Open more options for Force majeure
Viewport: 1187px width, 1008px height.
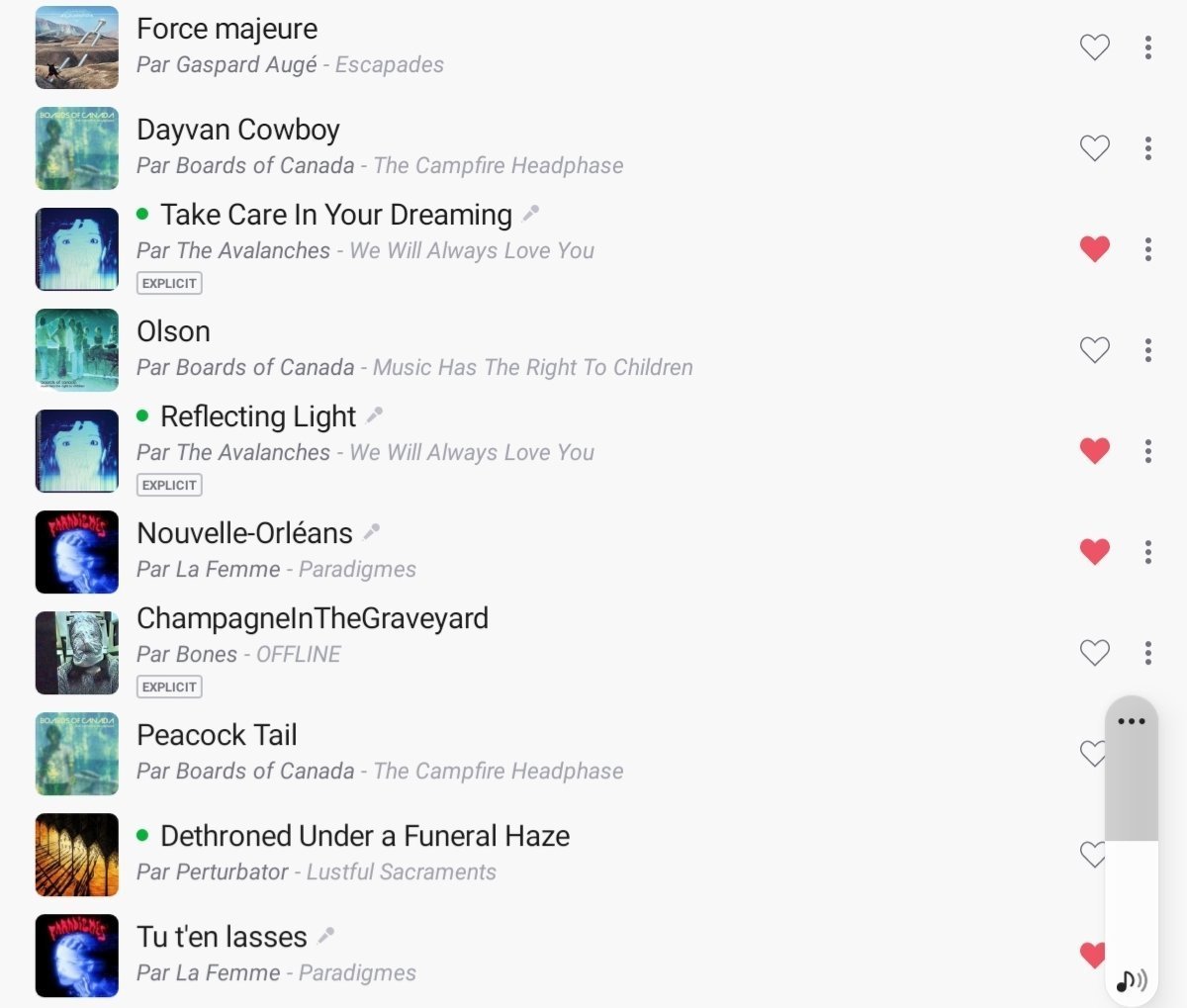1147,47
